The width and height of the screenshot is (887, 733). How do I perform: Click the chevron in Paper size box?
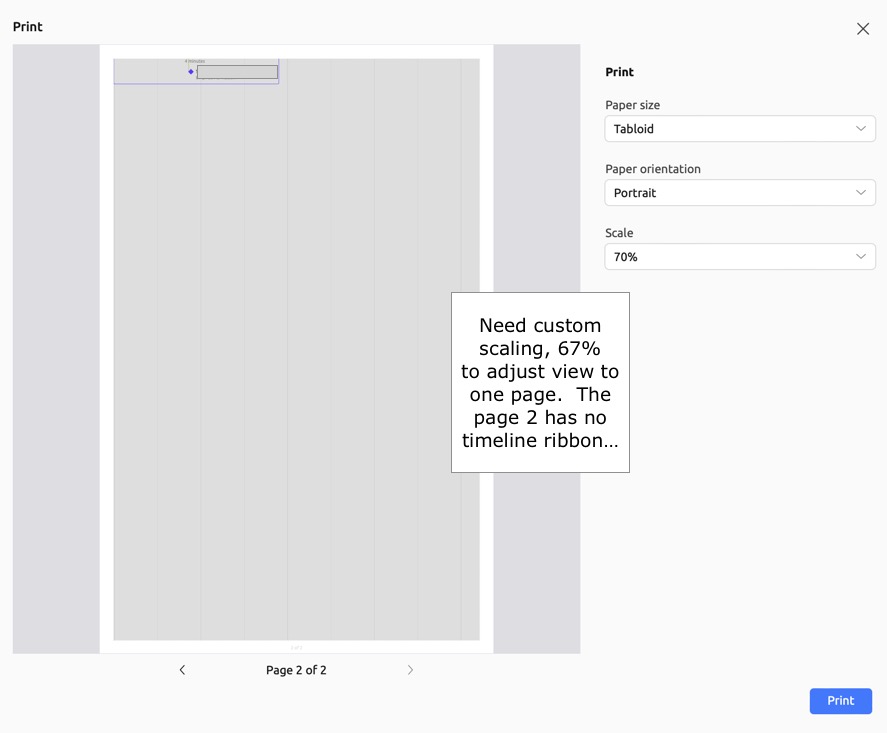(x=861, y=129)
